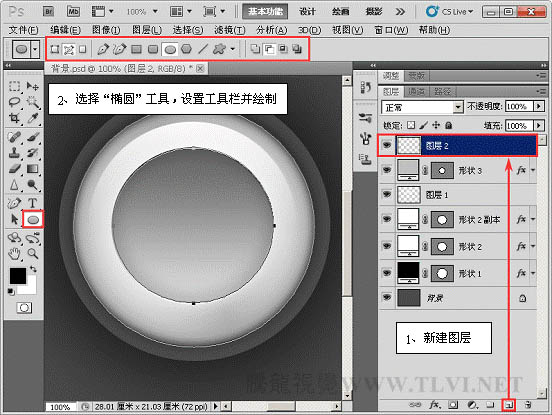
Task: Select the Zoom tool in toolbox
Action: click(33, 253)
